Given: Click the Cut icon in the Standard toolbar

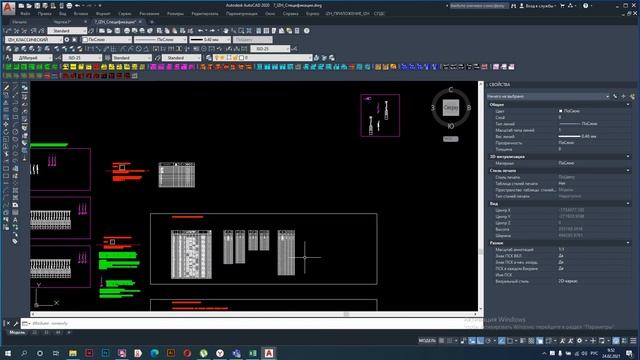Looking at the screenshot, I should click(x=159, y=31).
